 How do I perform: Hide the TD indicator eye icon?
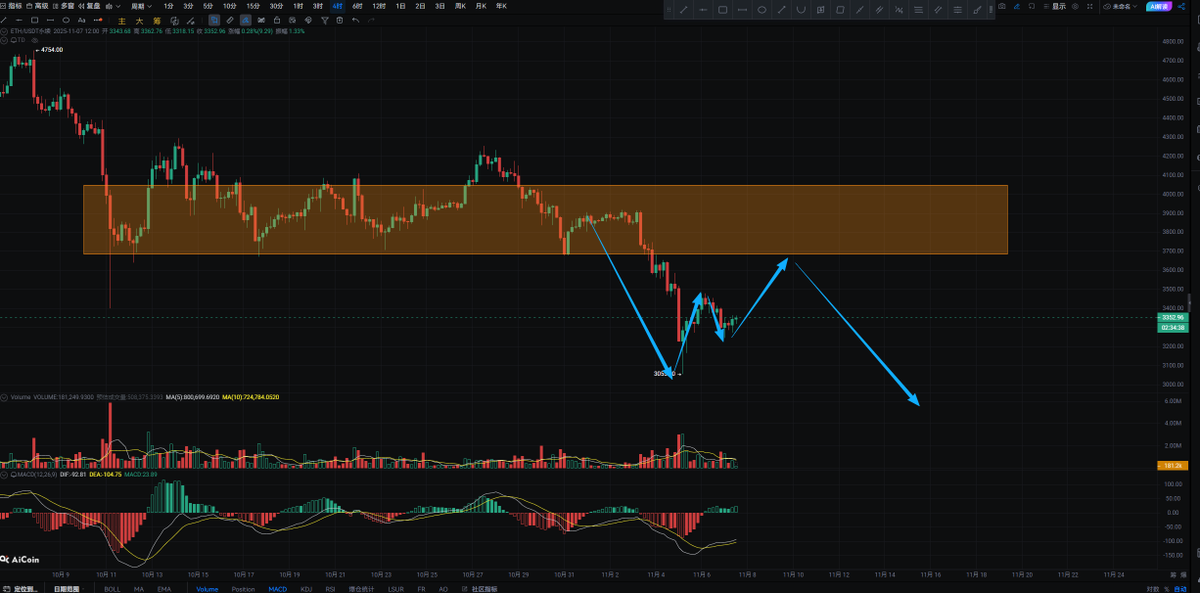tap(35, 39)
